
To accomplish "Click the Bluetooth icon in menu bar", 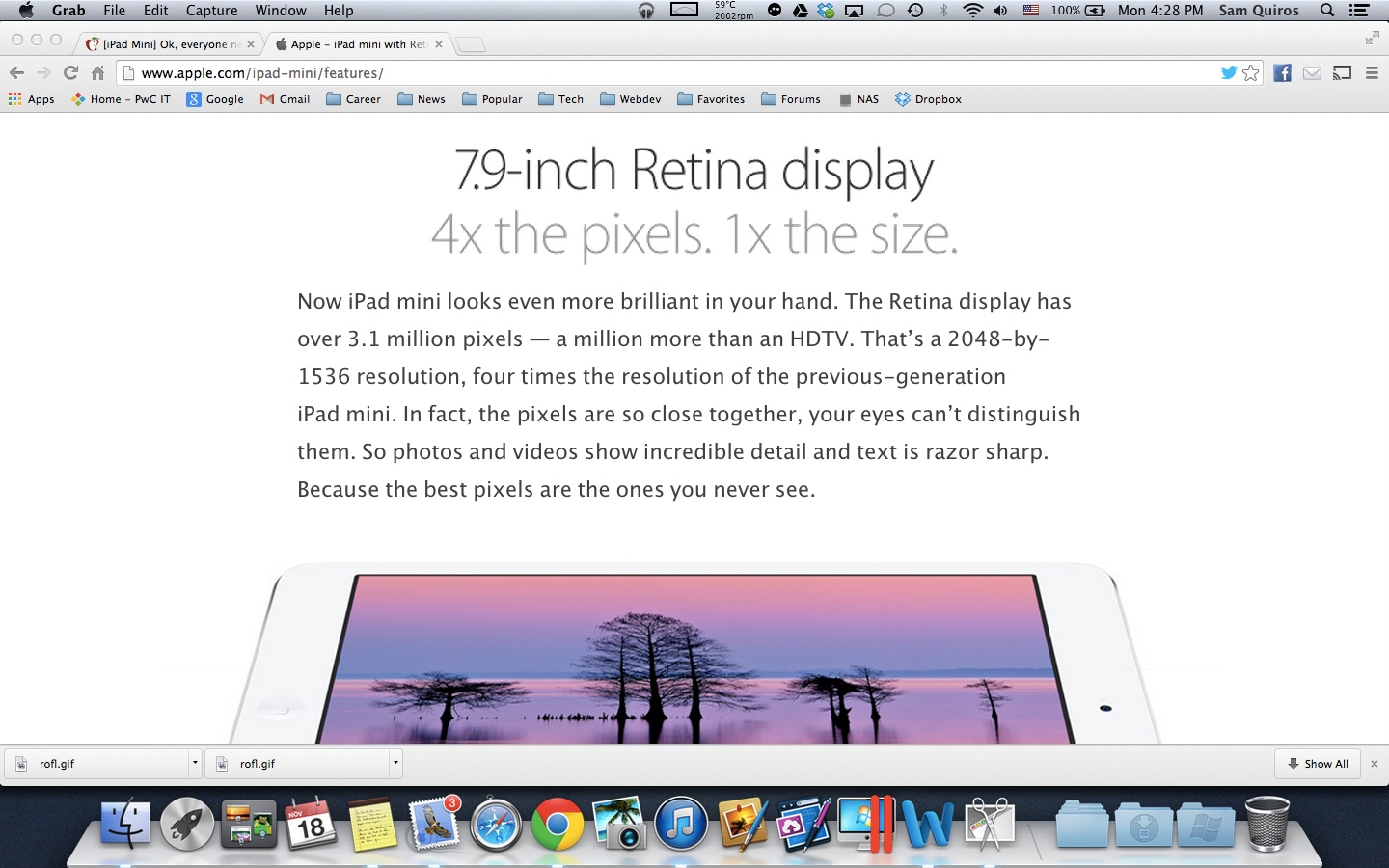I will pos(944,11).
